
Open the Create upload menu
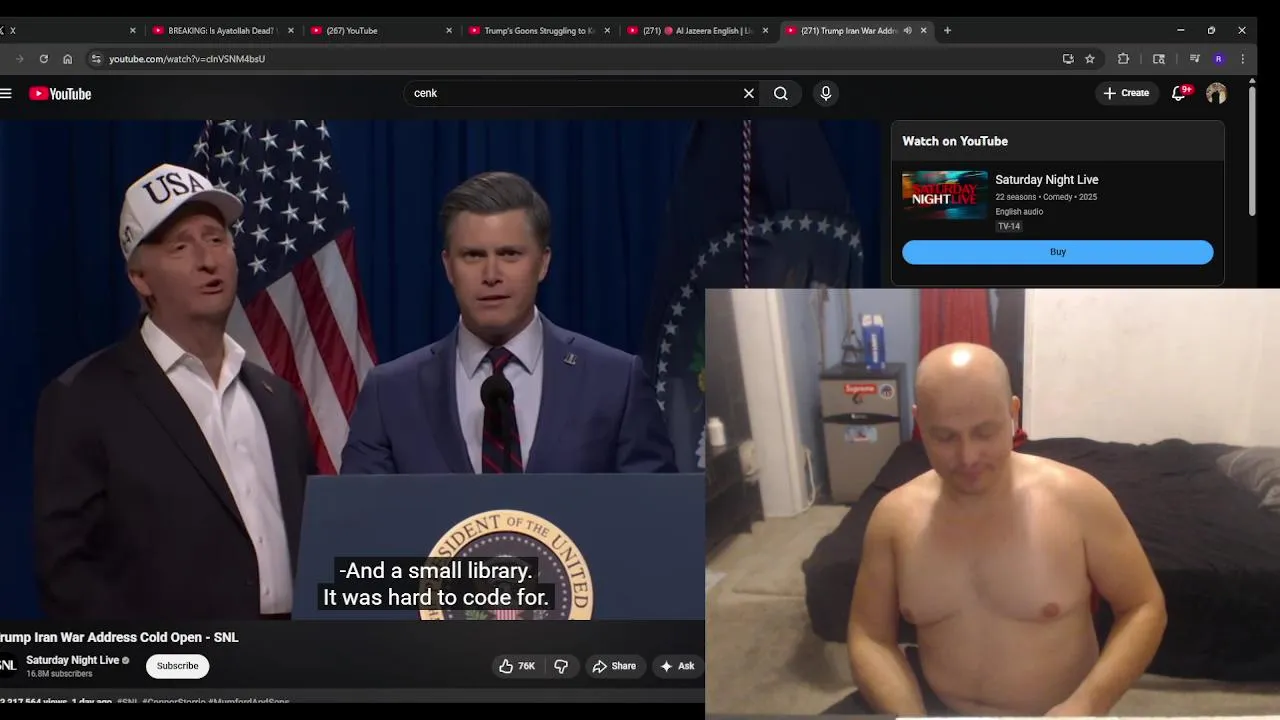coord(1126,93)
